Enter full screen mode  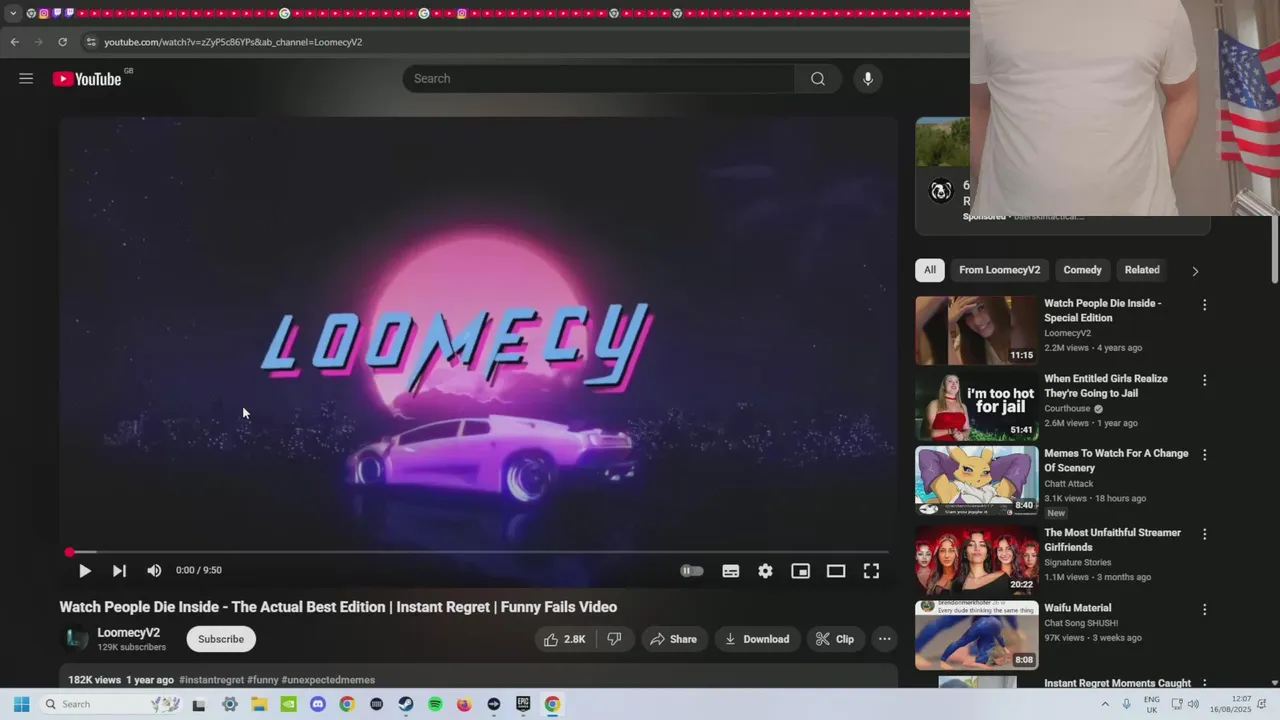871,571
